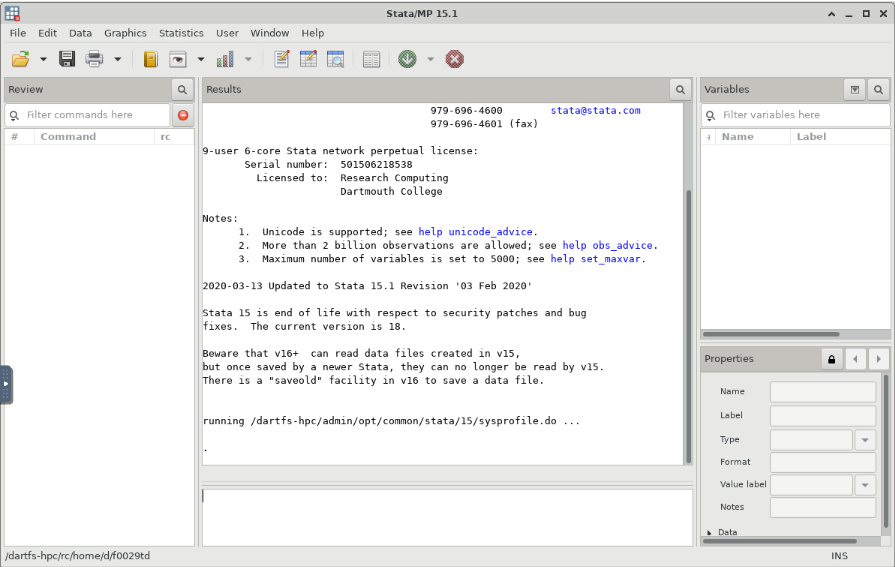Click the Properties Notes field
This screenshot has width=895, height=567.
823,507
